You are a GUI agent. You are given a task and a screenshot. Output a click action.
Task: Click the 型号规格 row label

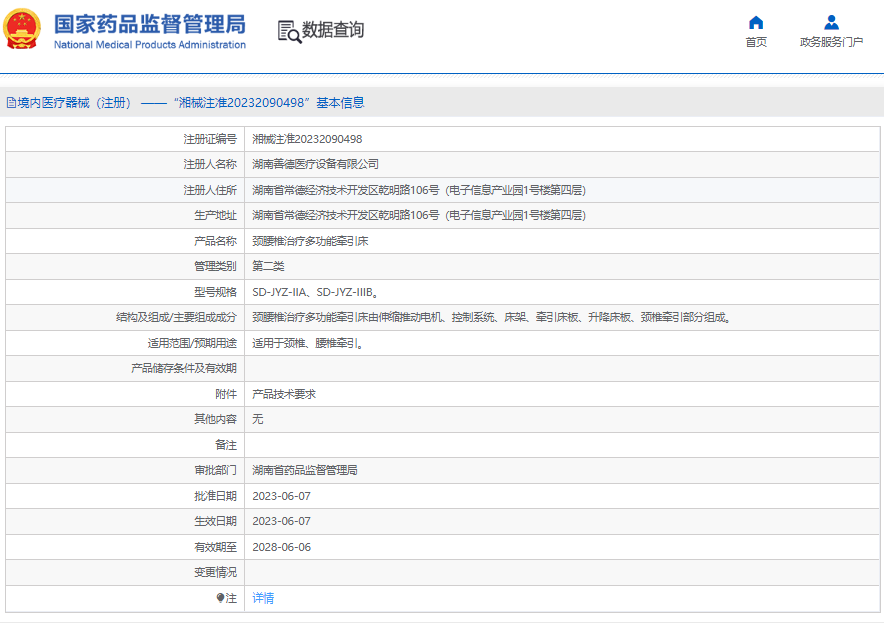(215, 292)
